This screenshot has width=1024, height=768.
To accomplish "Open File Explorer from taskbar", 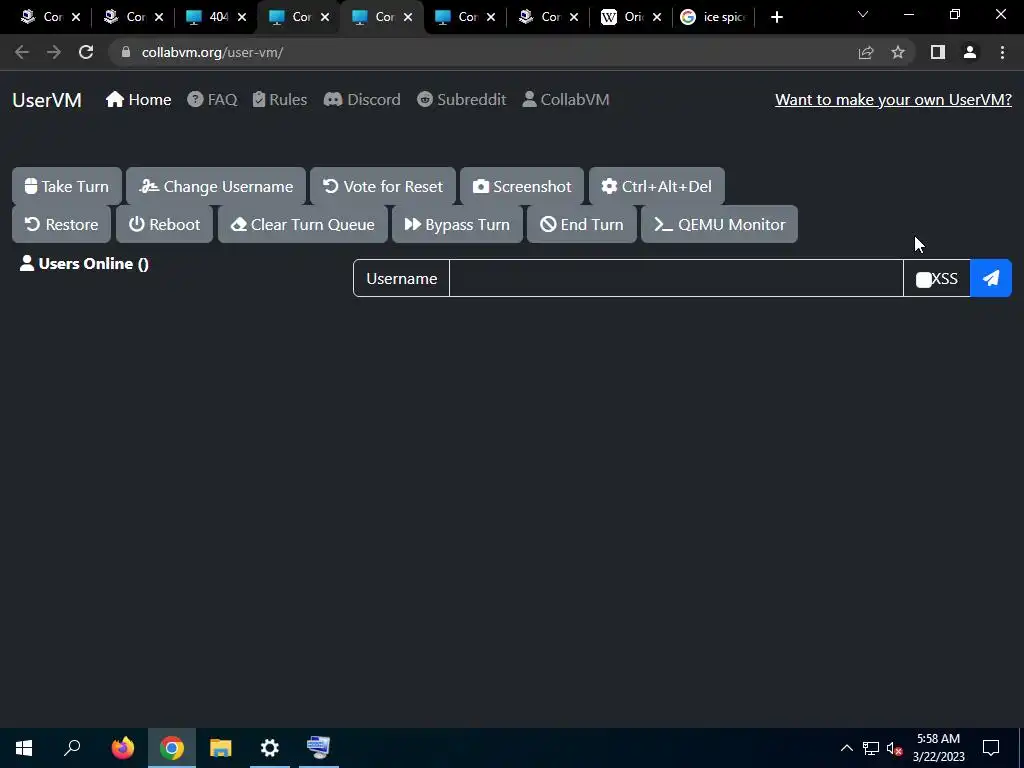I will [x=221, y=748].
